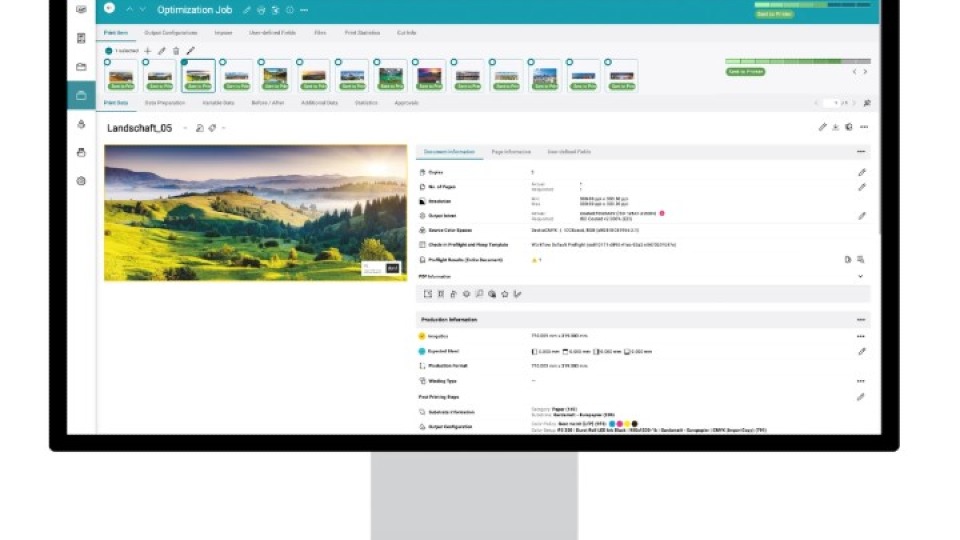Click the trash icon above the thumbnails

(x=176, y=51)
